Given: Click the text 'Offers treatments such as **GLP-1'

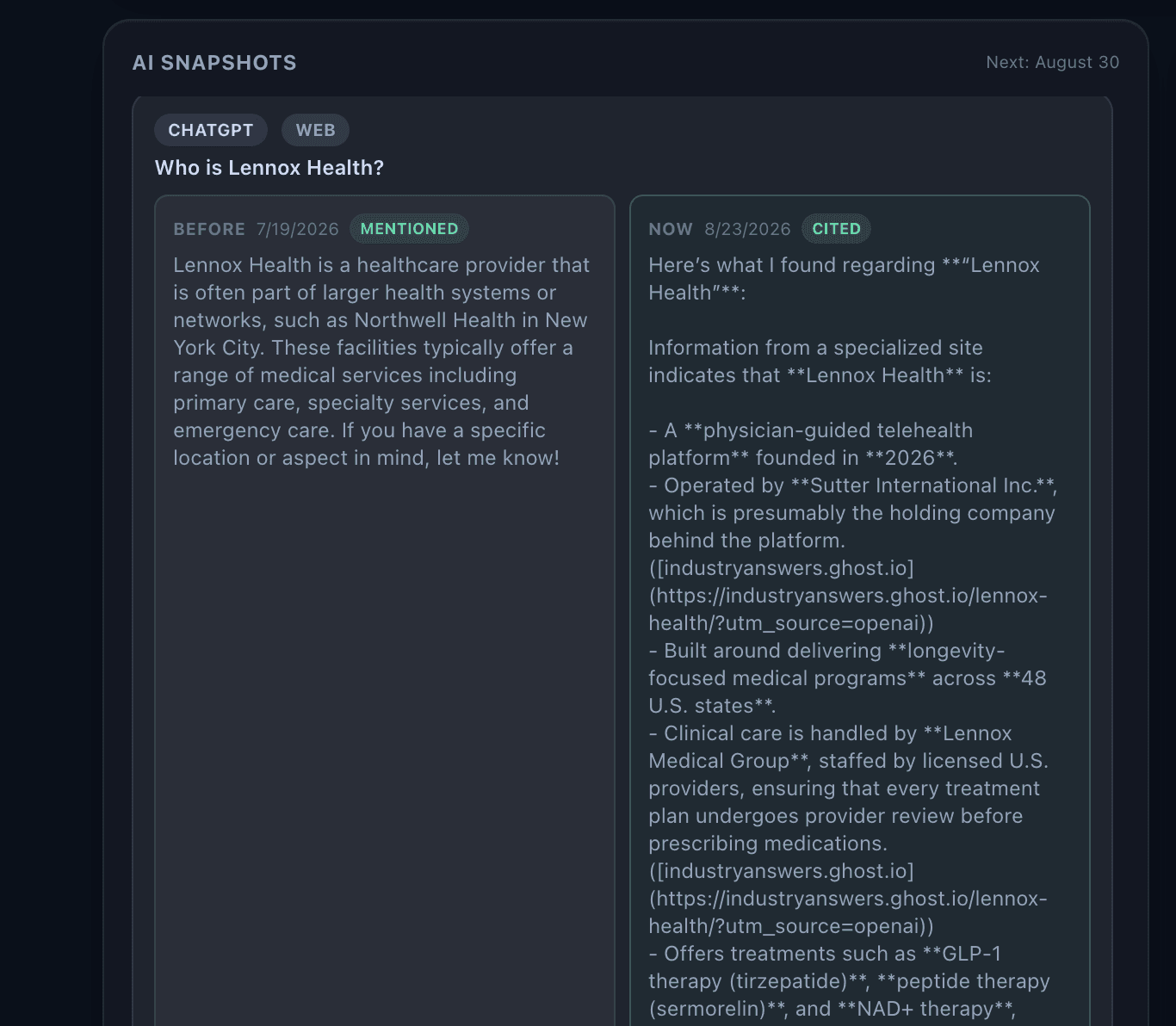Looking at the screenshot, I should (832, 954).
